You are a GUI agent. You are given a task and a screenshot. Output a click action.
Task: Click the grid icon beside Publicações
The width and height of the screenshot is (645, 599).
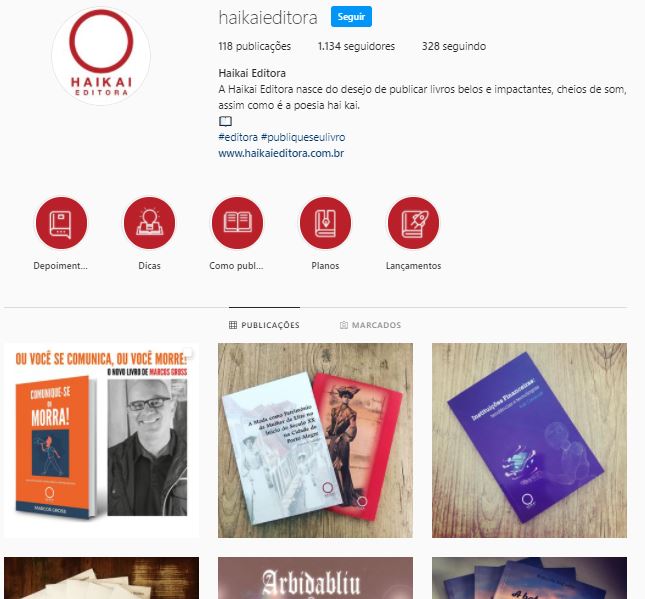tap(233, 325)
